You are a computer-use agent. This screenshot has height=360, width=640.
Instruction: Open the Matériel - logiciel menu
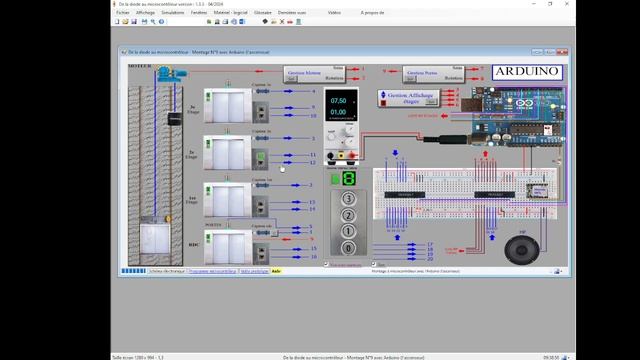click(231, 13)
